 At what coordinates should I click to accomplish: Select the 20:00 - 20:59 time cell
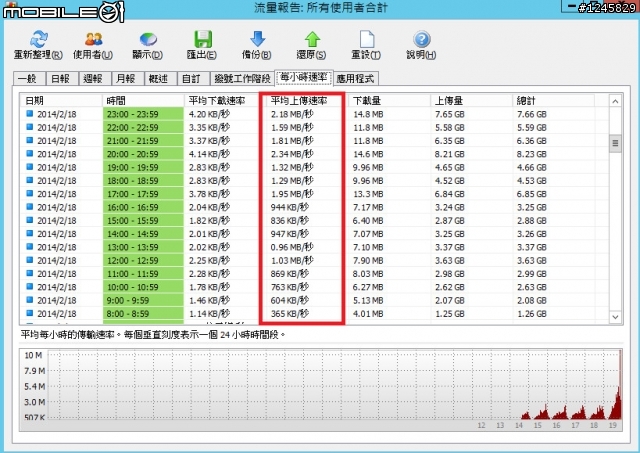click(143, 154)
